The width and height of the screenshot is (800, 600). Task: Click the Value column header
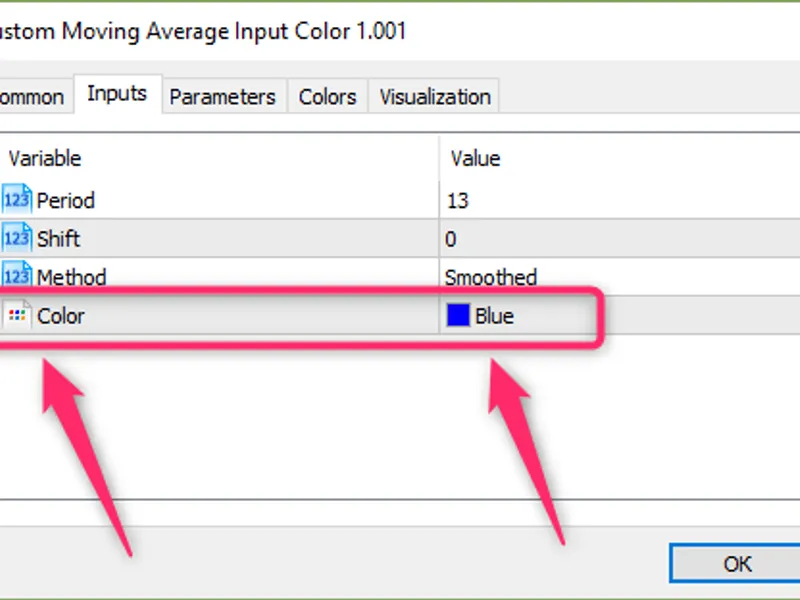click(475, 159)
